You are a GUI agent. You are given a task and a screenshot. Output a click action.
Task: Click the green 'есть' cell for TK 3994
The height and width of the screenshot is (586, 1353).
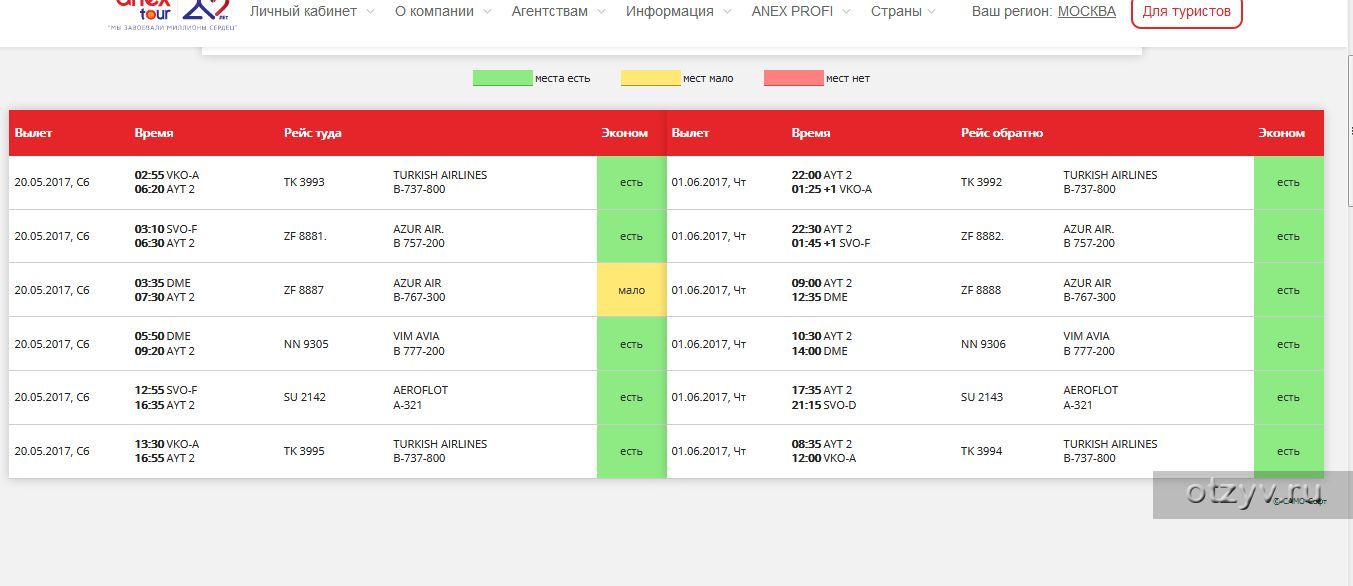click(x=1289, y=451)
